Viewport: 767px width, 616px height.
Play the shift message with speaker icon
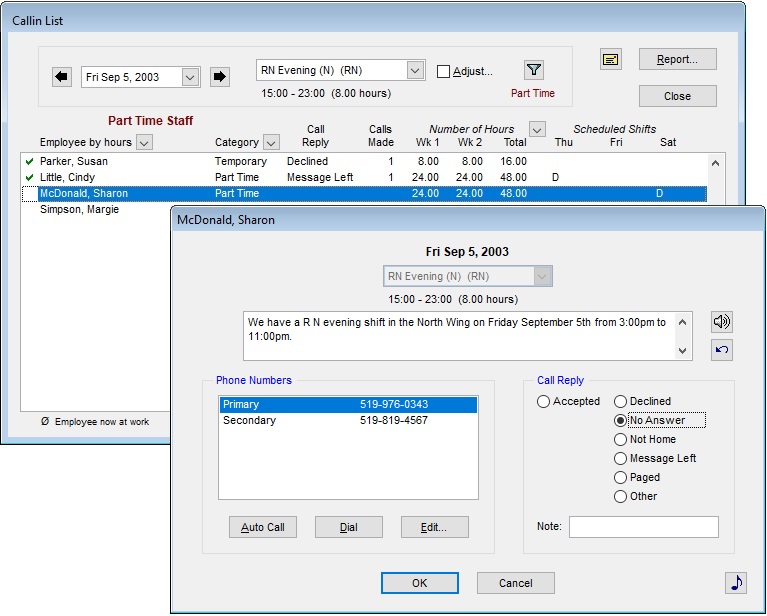coord(722,321)
